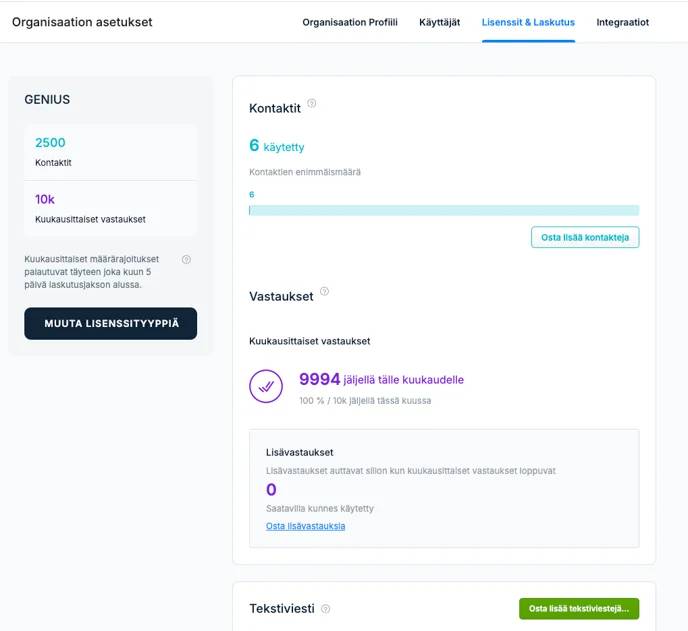Viewport: 688px width, 631px height.
Task: Select the Lisenssit & Laskutus tab
Action: [528, 22]
